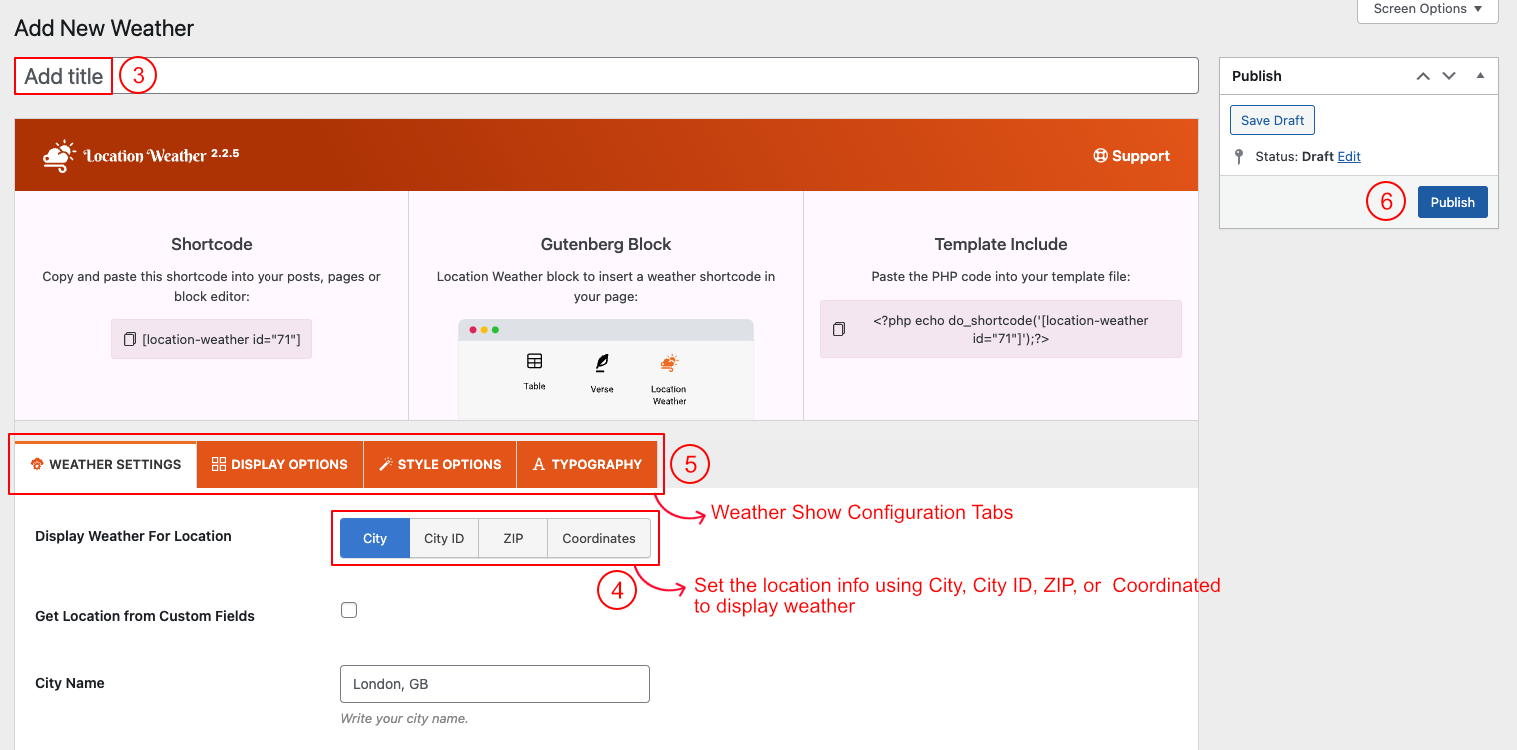Screen dimensions: 1517x750
Task: Click the shortcode copy icon
Action: pyautogui.click(x=130, y=340)
